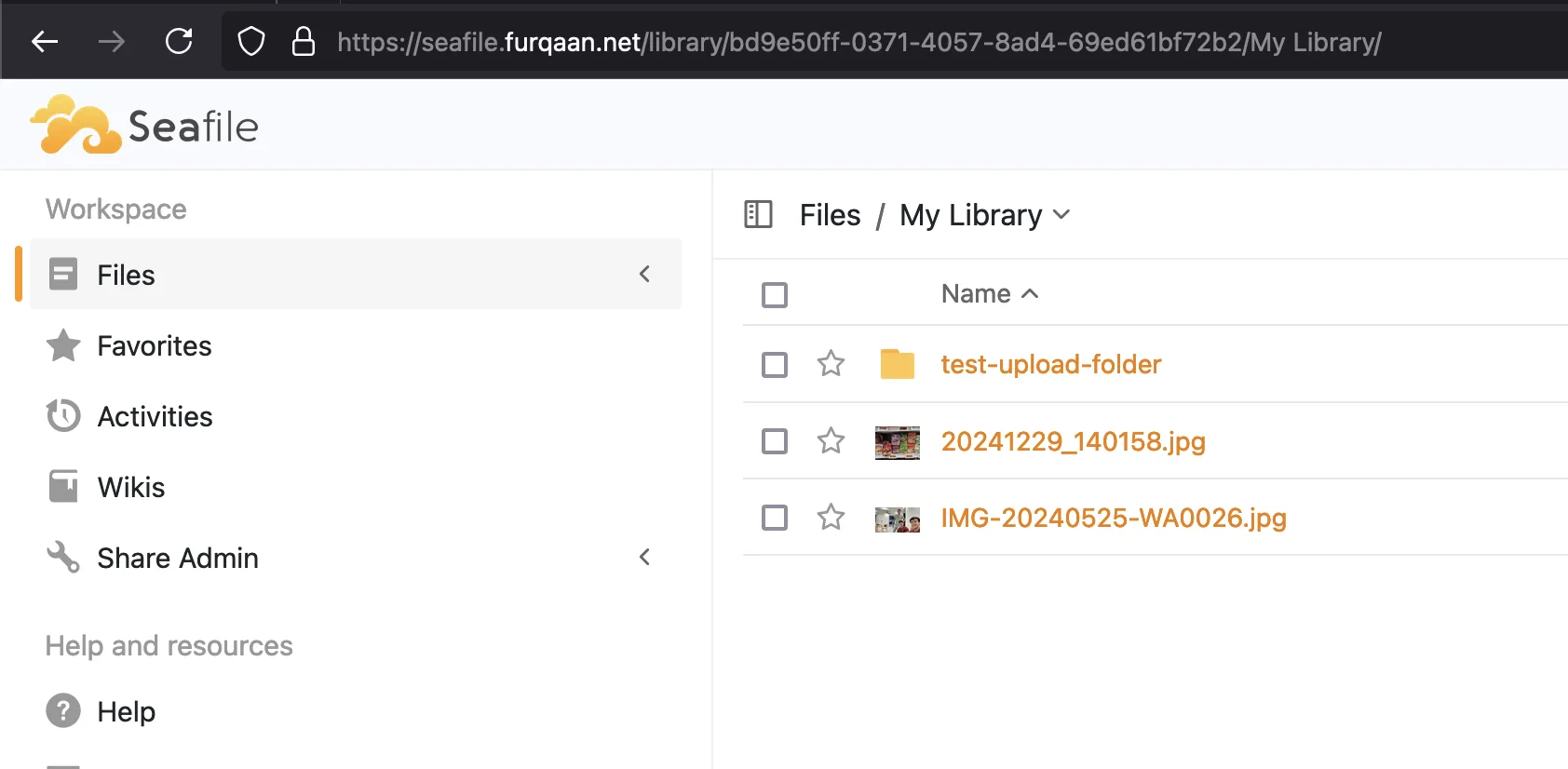The image size is (1568, 769).
Task: Open the 20241229_140158.jpg thumbnail image
Action: [x=897, y=442]
